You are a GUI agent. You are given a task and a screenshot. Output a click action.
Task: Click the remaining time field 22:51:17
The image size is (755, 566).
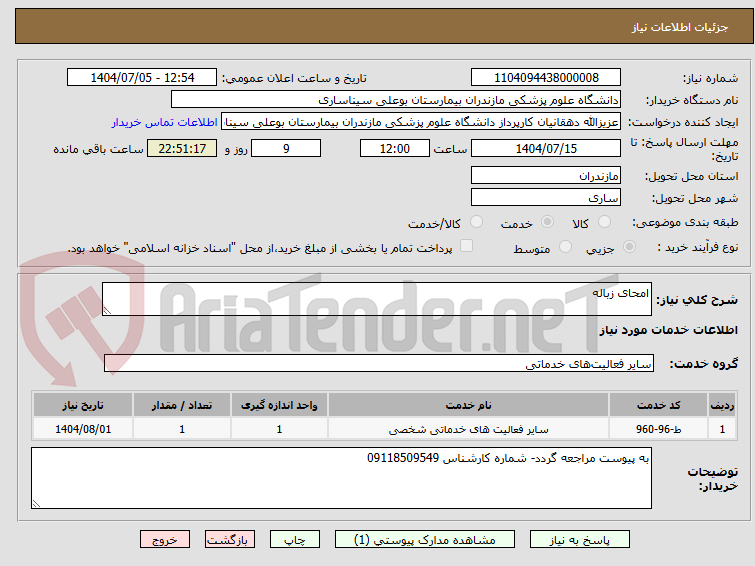pos(182,148)
